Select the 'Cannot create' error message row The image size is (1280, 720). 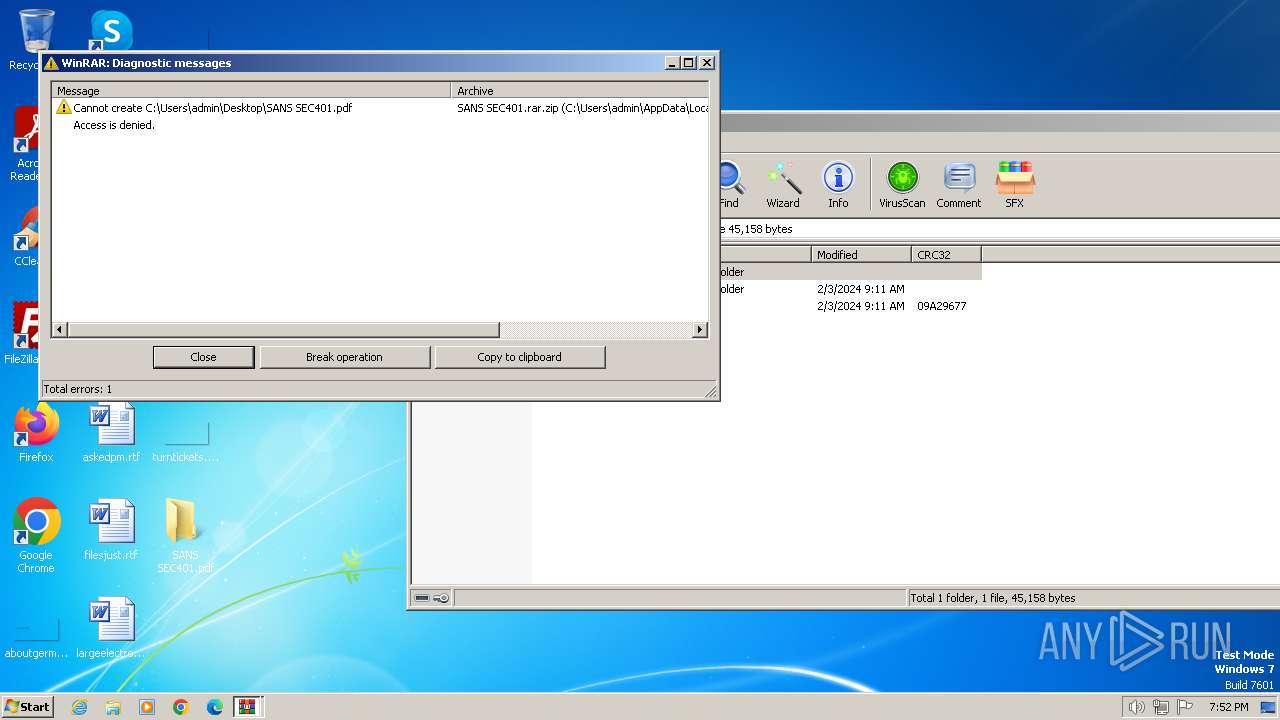click(380, 108)
